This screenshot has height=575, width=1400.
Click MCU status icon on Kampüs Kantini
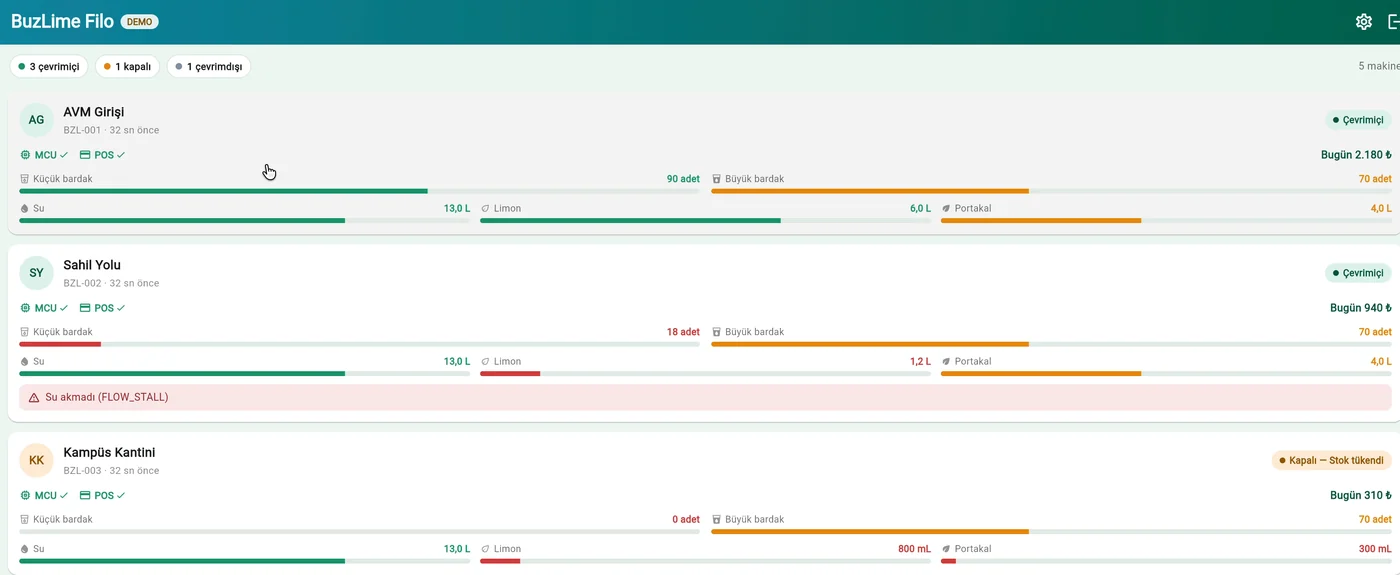click(26, 495)
